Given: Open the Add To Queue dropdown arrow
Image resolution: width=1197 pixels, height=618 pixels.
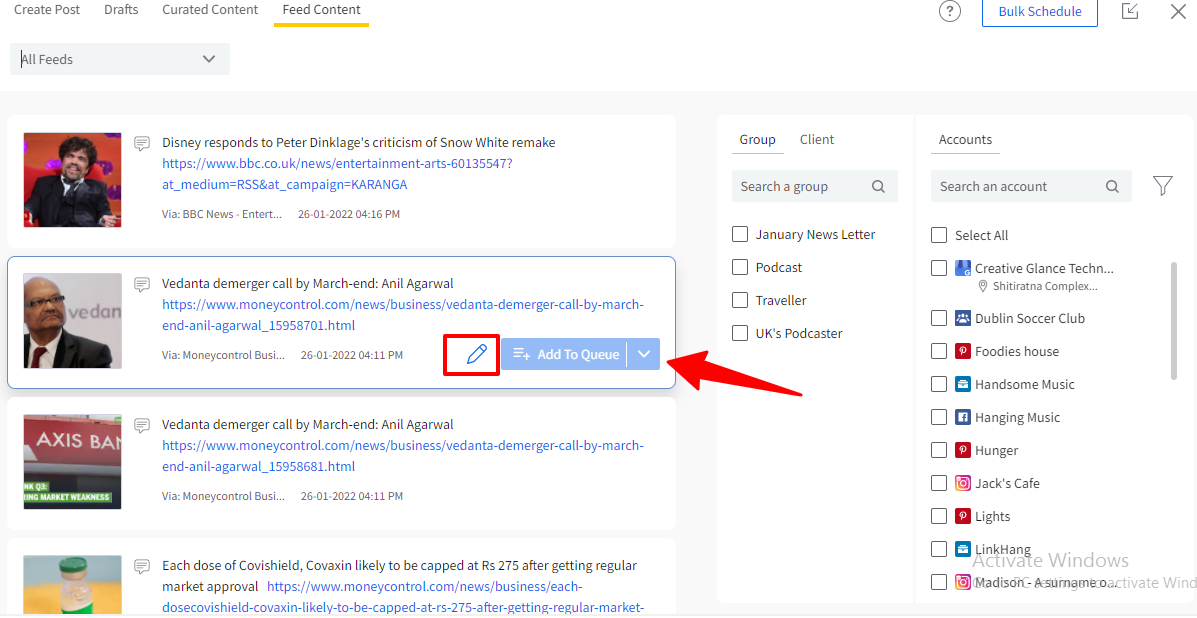Looking at the screenshot, I should pyautogui.click(x=644, y=354).
